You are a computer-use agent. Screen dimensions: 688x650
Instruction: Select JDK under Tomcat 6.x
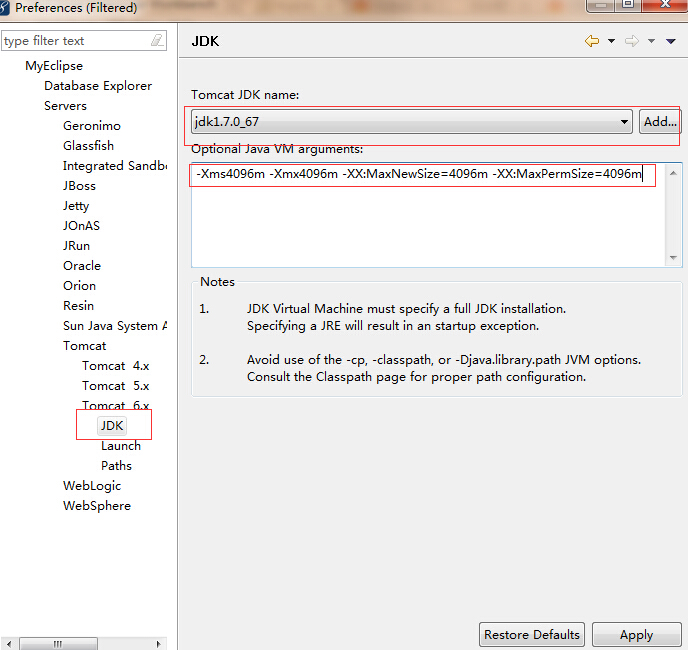tap(112, 426)
